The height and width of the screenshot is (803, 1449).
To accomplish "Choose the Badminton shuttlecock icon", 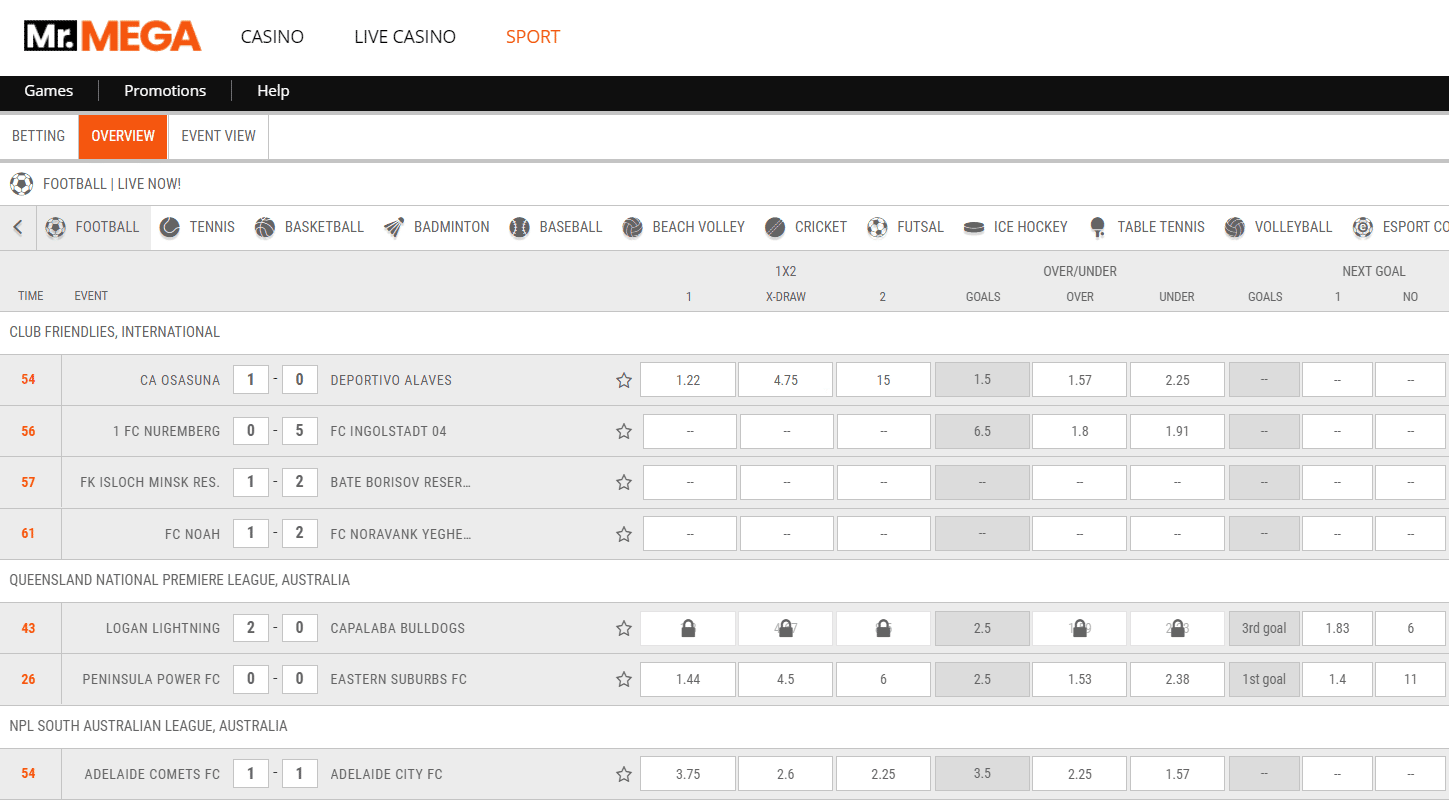I will point(394,227).
